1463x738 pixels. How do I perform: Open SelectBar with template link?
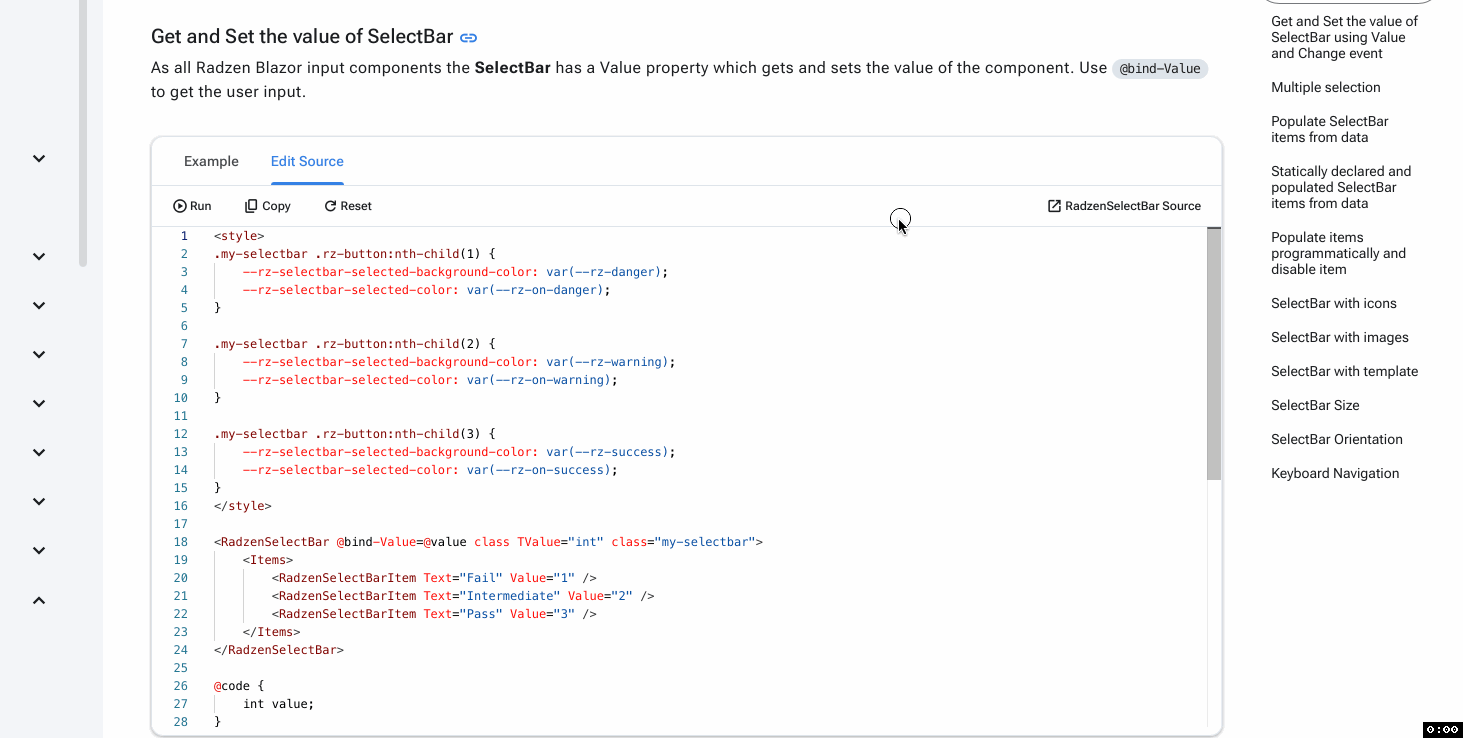1344,371
